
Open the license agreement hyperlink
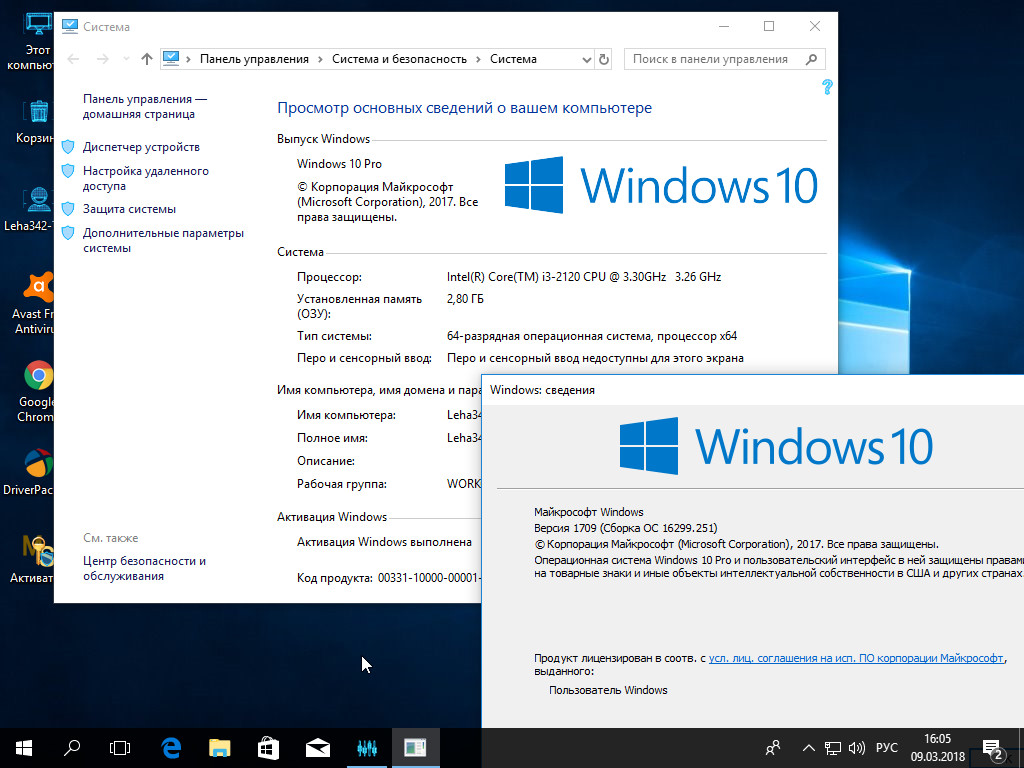(856, 659)
